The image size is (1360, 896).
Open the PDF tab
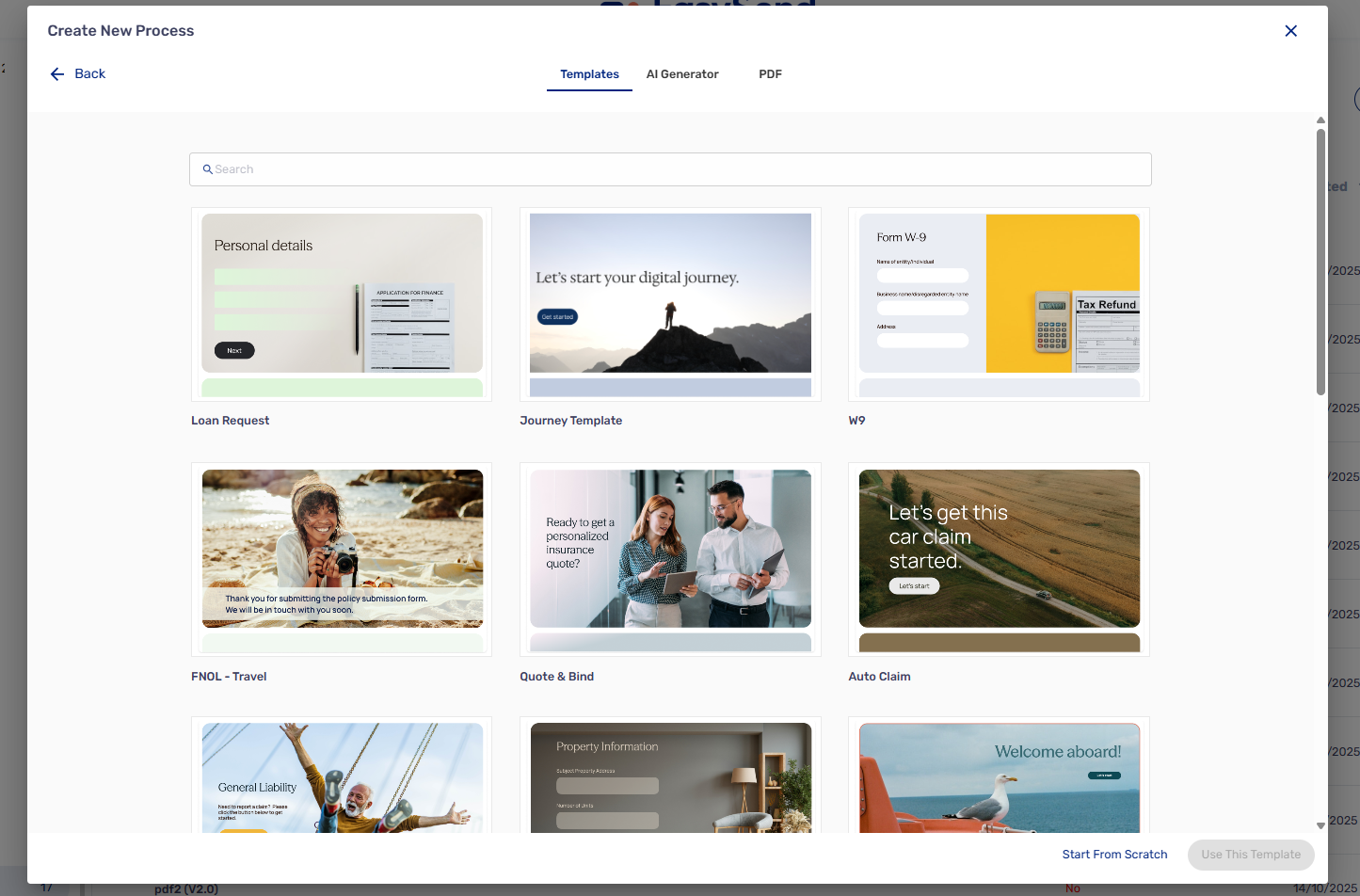pos(770,74)
